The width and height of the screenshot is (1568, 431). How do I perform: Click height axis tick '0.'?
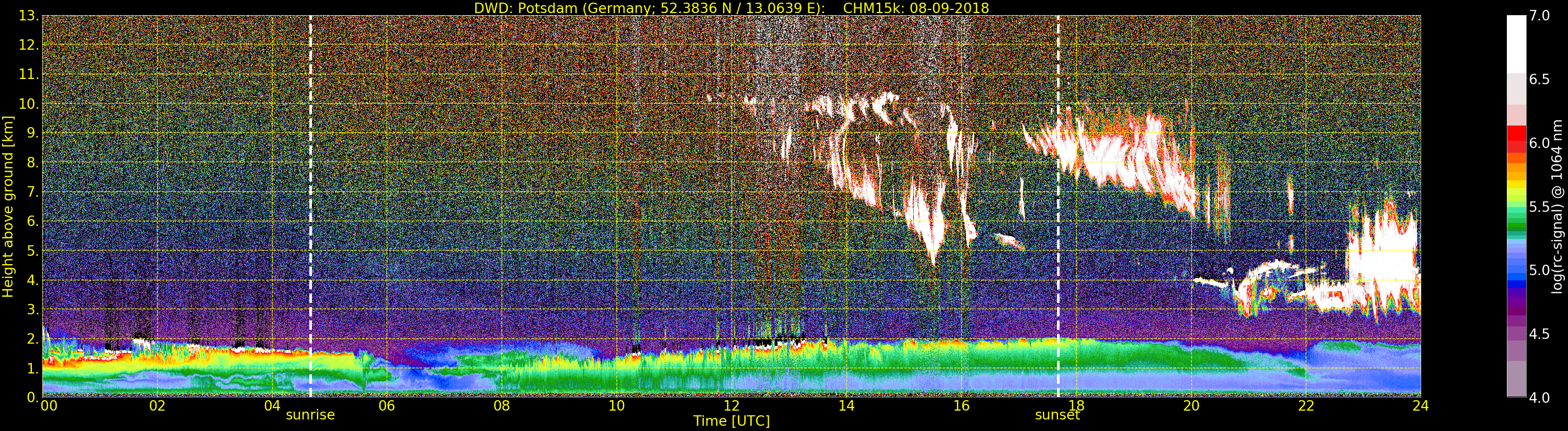(x=33, y=398)
